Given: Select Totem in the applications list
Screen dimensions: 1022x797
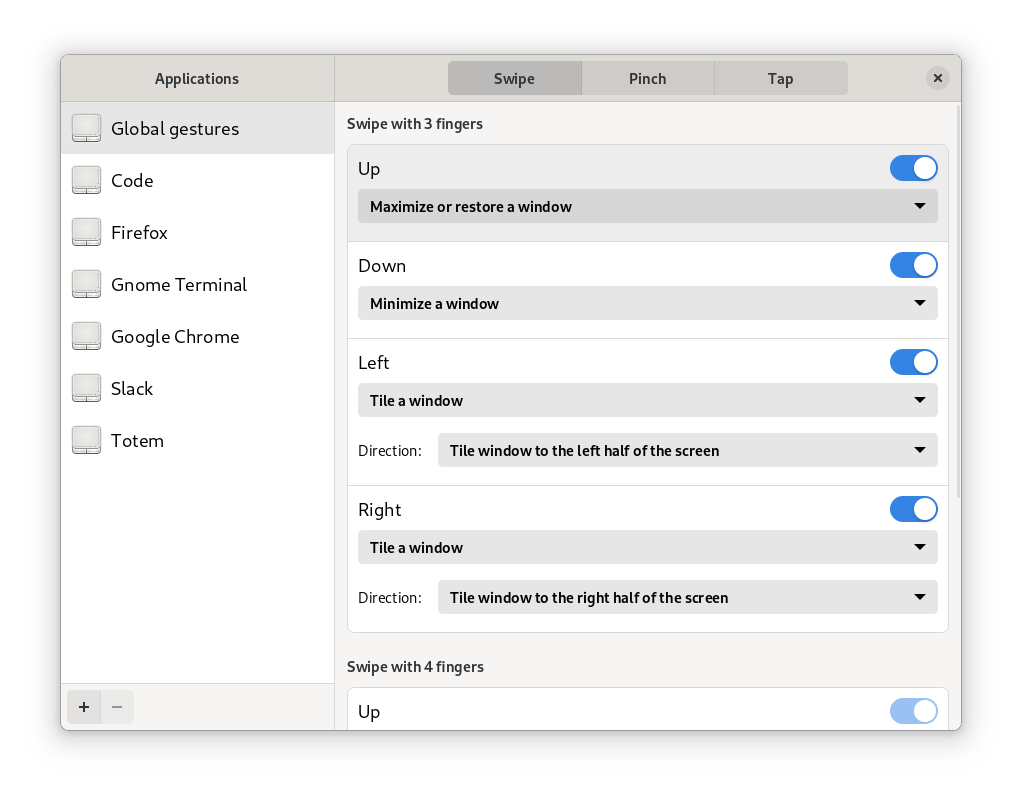Looking at the screenshot, I should click(197, 441).
